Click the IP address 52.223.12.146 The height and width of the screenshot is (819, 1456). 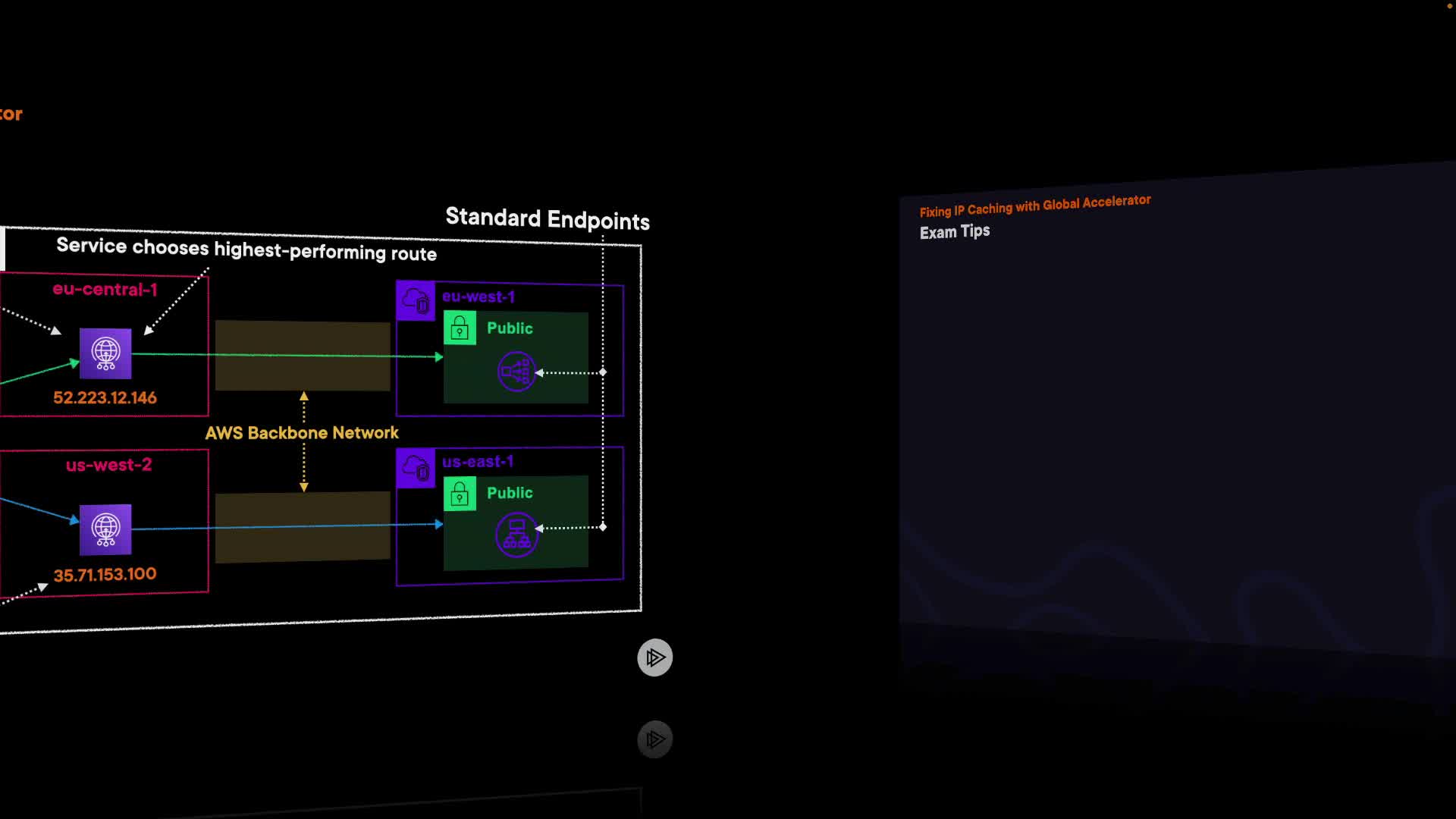105,397
